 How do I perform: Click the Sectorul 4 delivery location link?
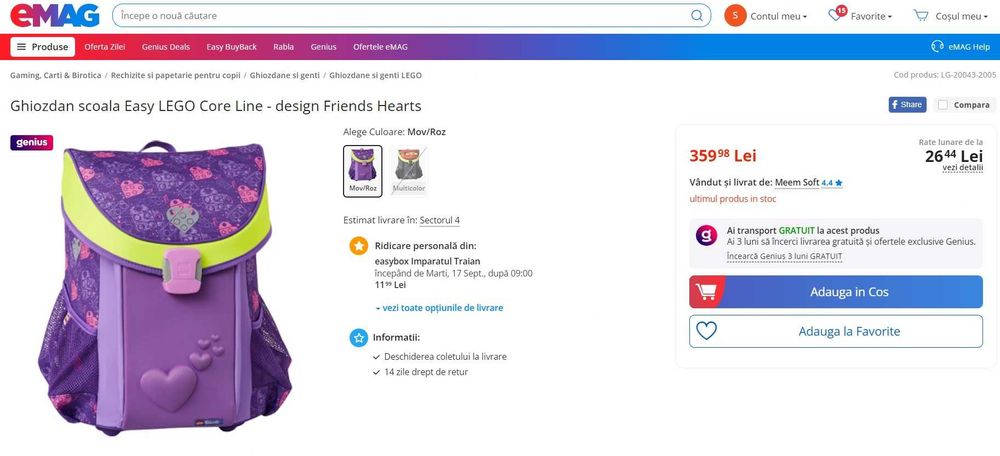tap(440, 220)
